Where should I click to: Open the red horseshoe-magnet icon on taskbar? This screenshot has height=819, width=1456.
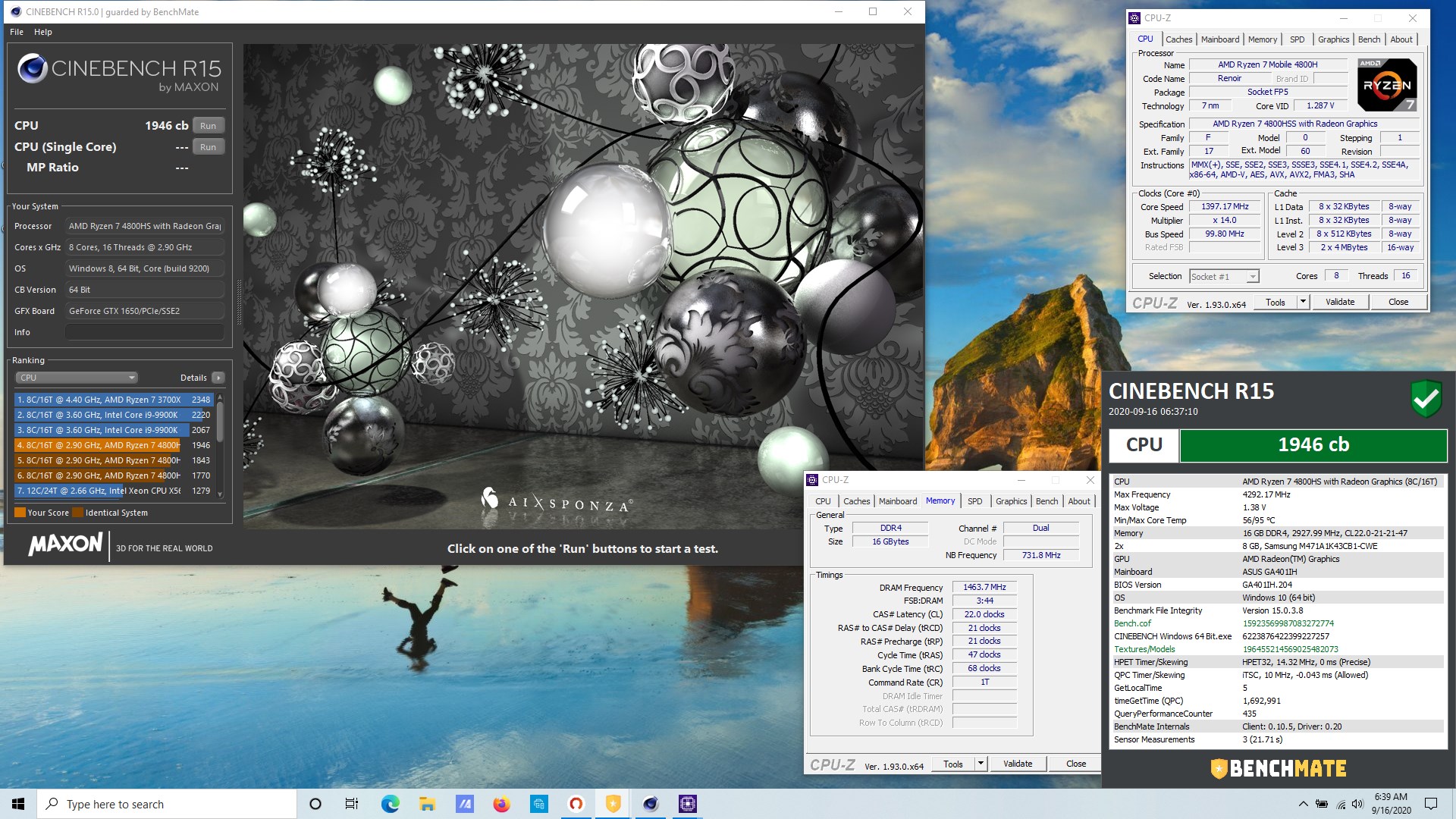point(576,804)
